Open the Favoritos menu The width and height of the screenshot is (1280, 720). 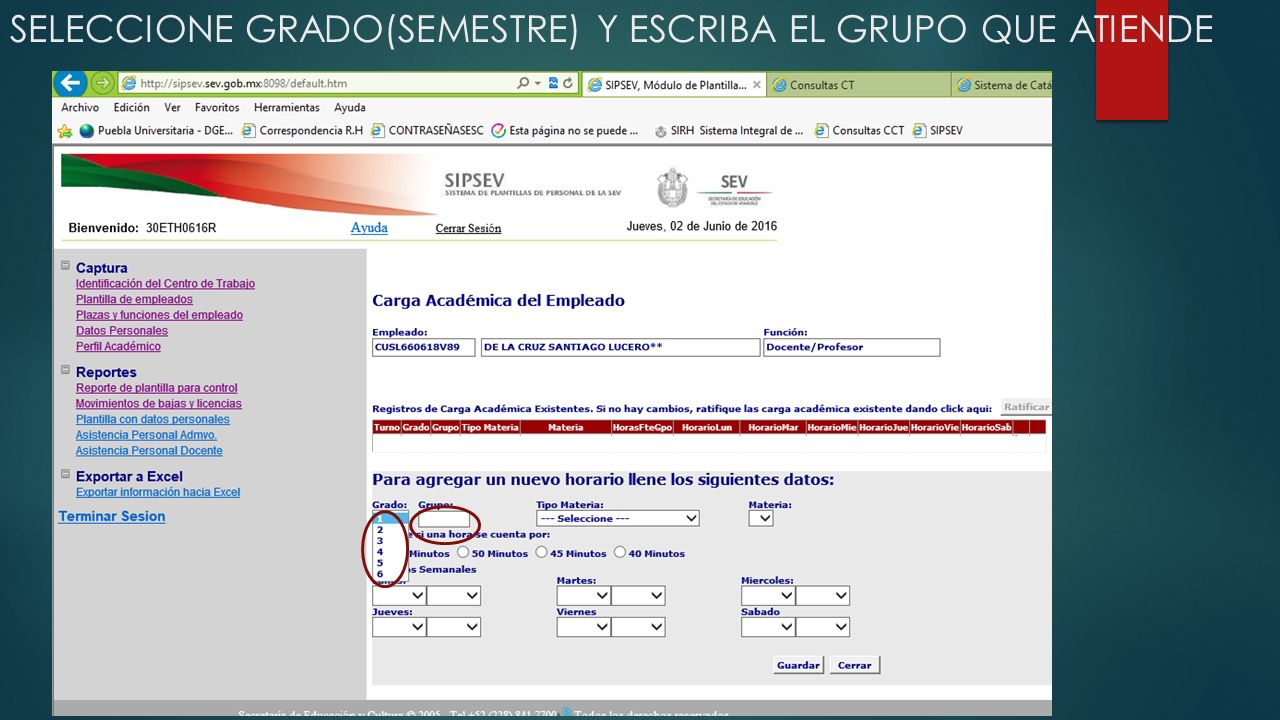[x=217, y=108]
